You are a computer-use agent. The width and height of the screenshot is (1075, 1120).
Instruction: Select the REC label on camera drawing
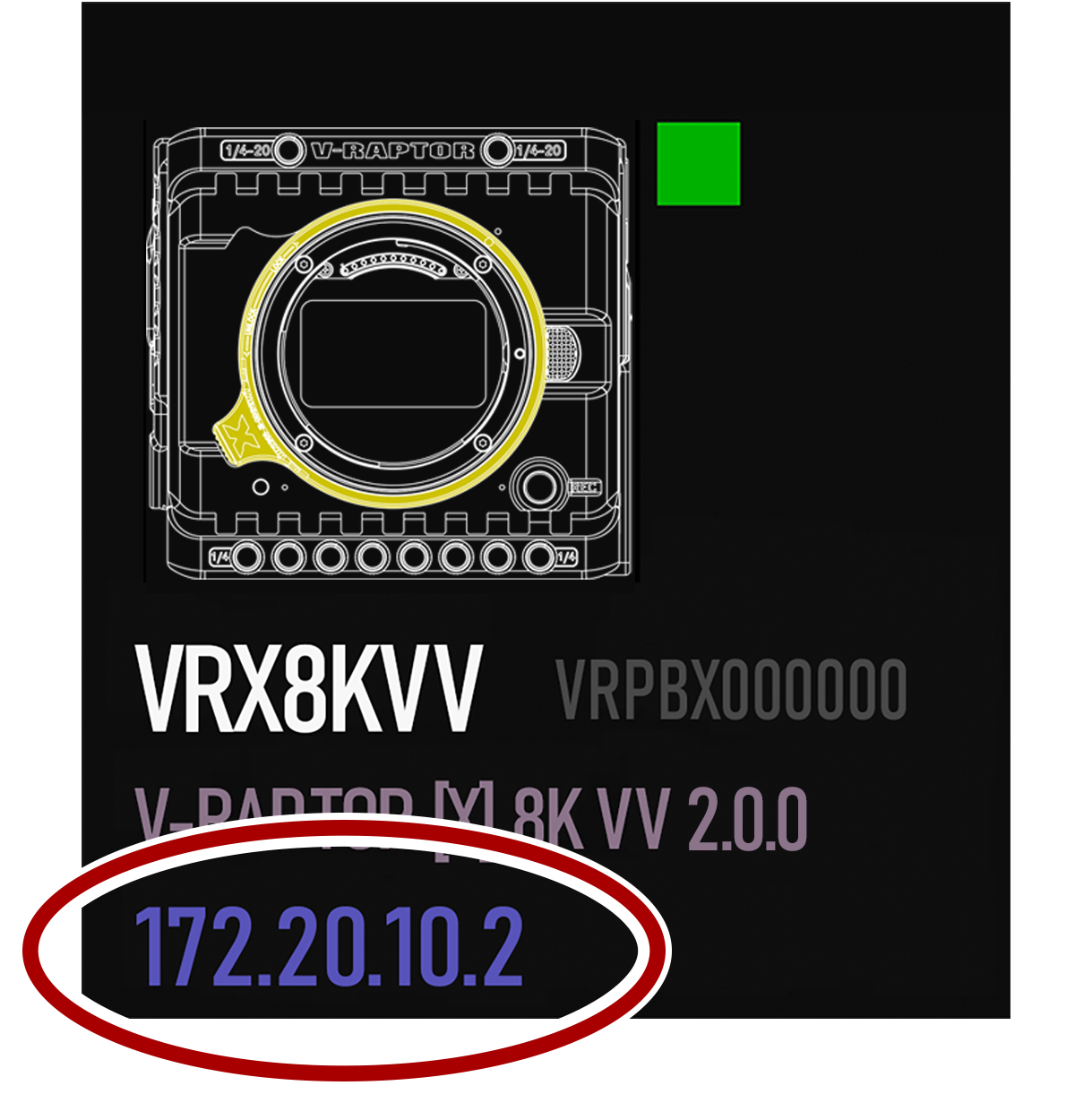tap(586, 487)
